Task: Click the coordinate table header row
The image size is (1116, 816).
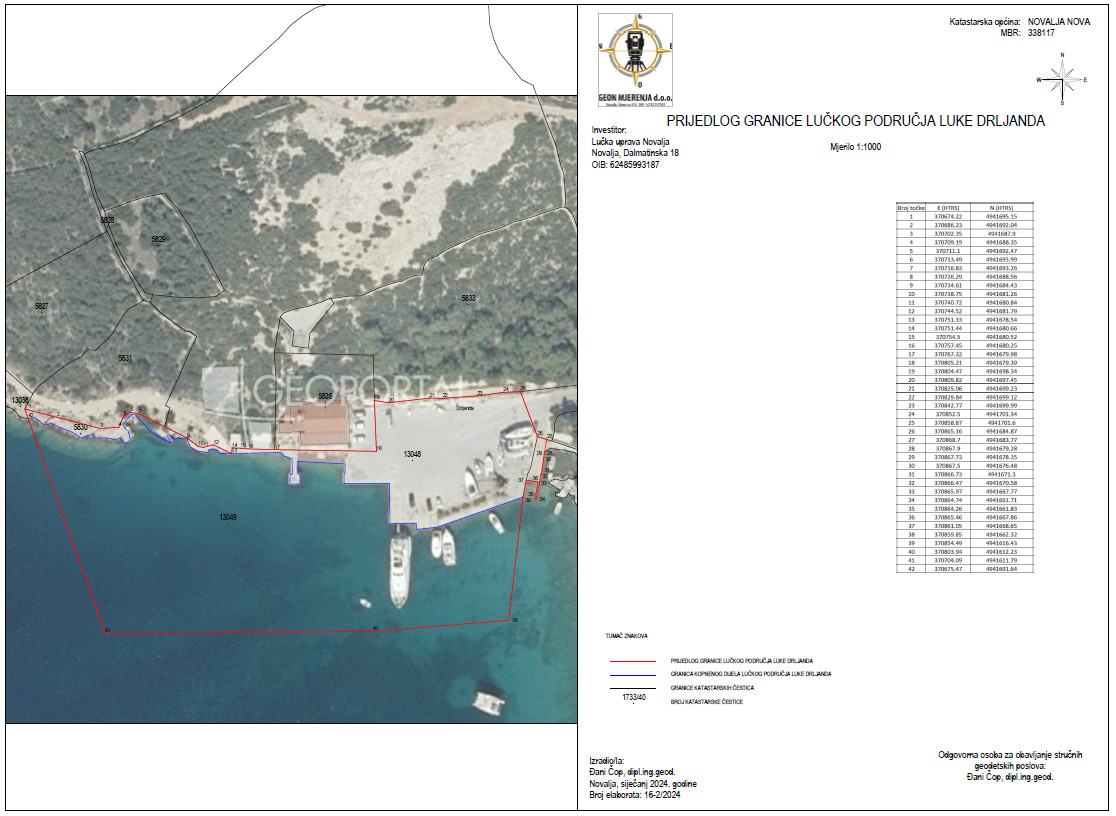Action: click(x=964, y=208)
